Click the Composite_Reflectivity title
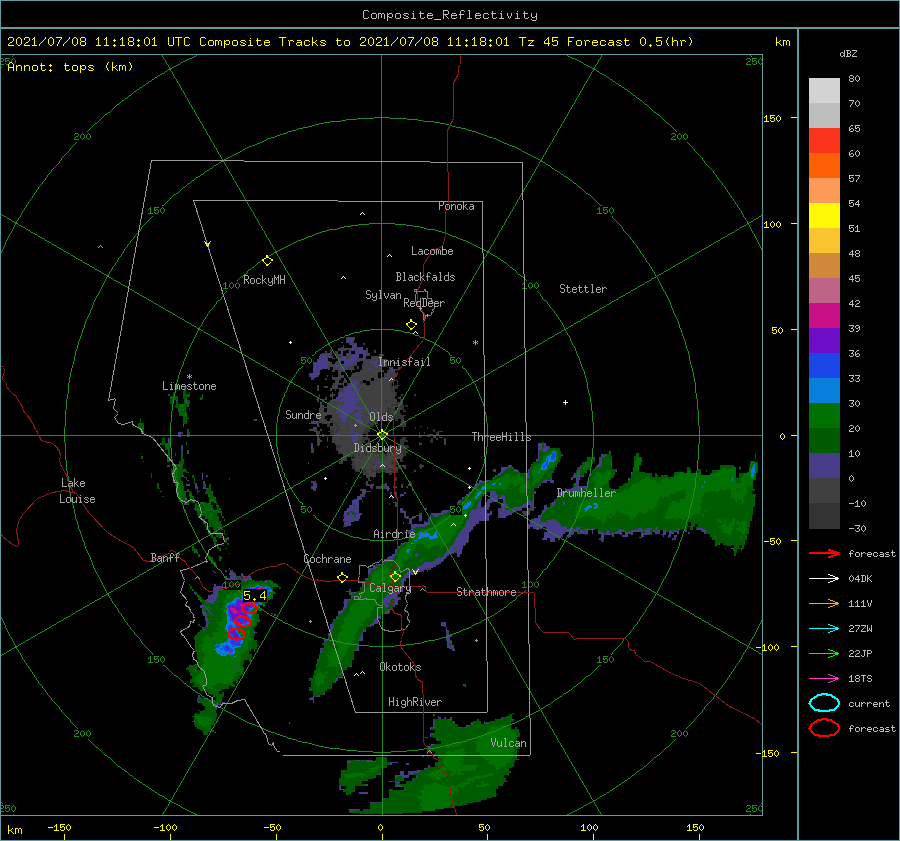 point(450,15)
